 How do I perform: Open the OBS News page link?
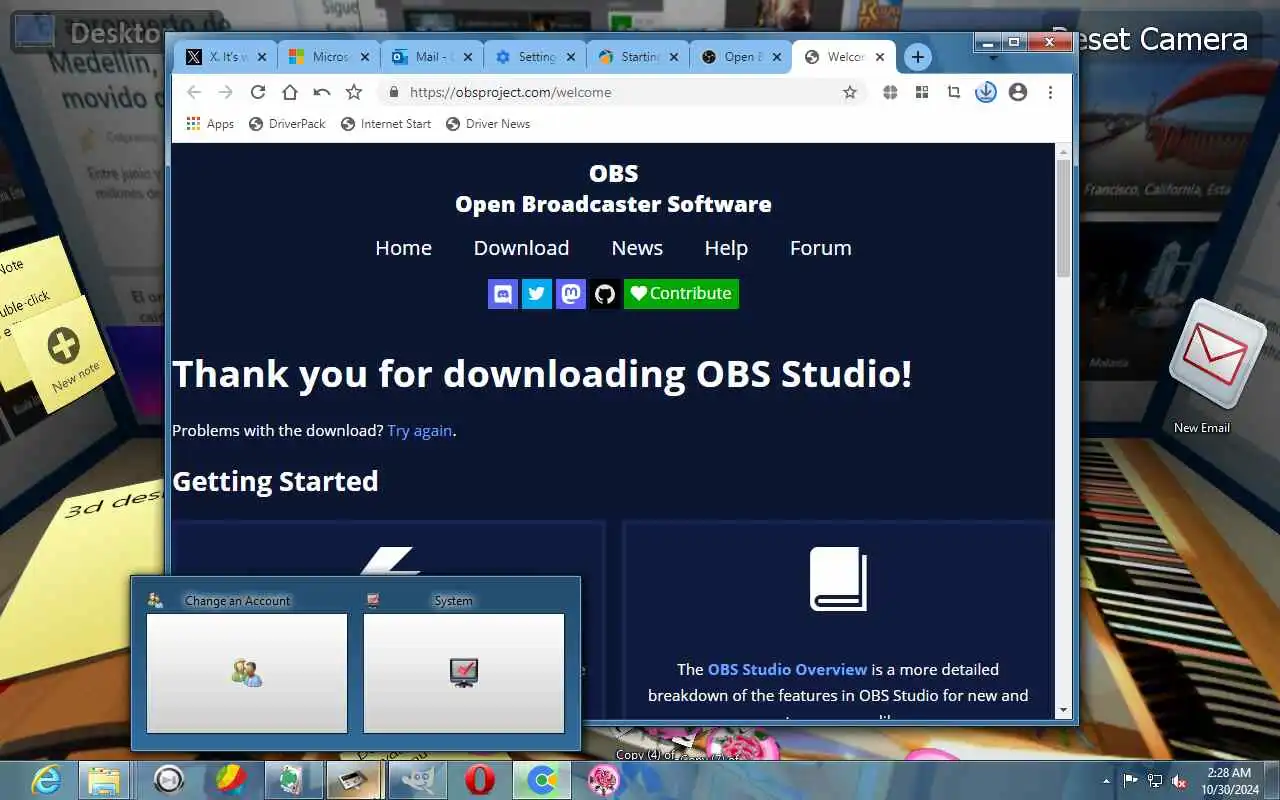tap(637, 248)
